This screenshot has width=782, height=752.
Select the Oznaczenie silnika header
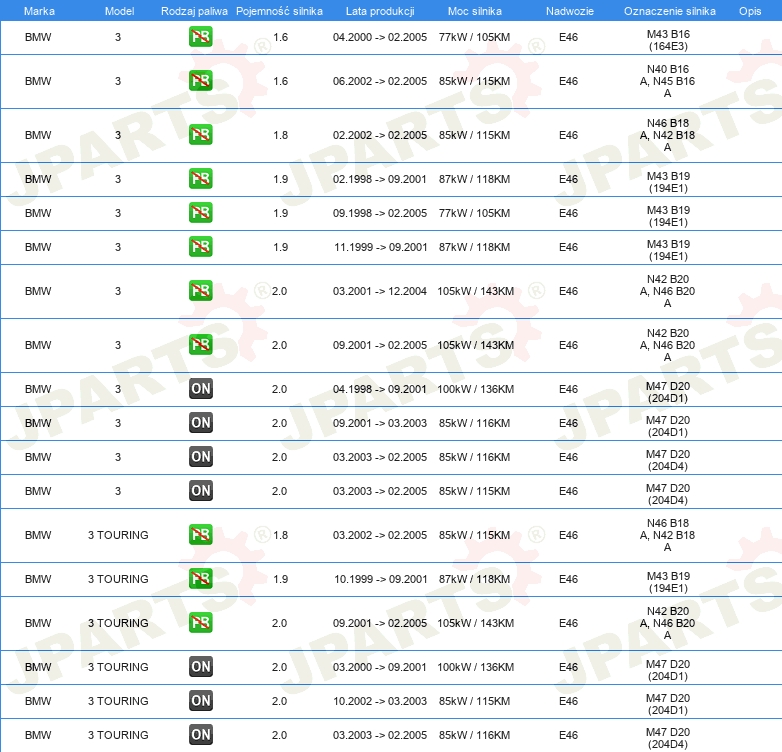pos(670,11)
